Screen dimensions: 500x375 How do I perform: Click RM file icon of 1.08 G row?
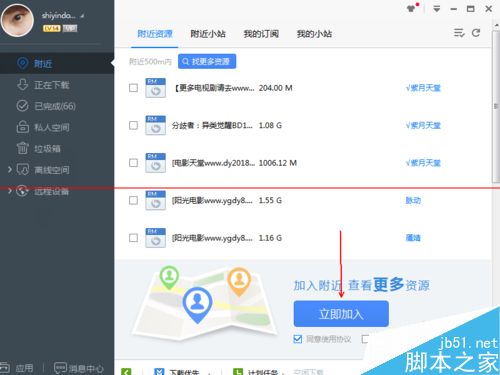[x=155, y=125]
